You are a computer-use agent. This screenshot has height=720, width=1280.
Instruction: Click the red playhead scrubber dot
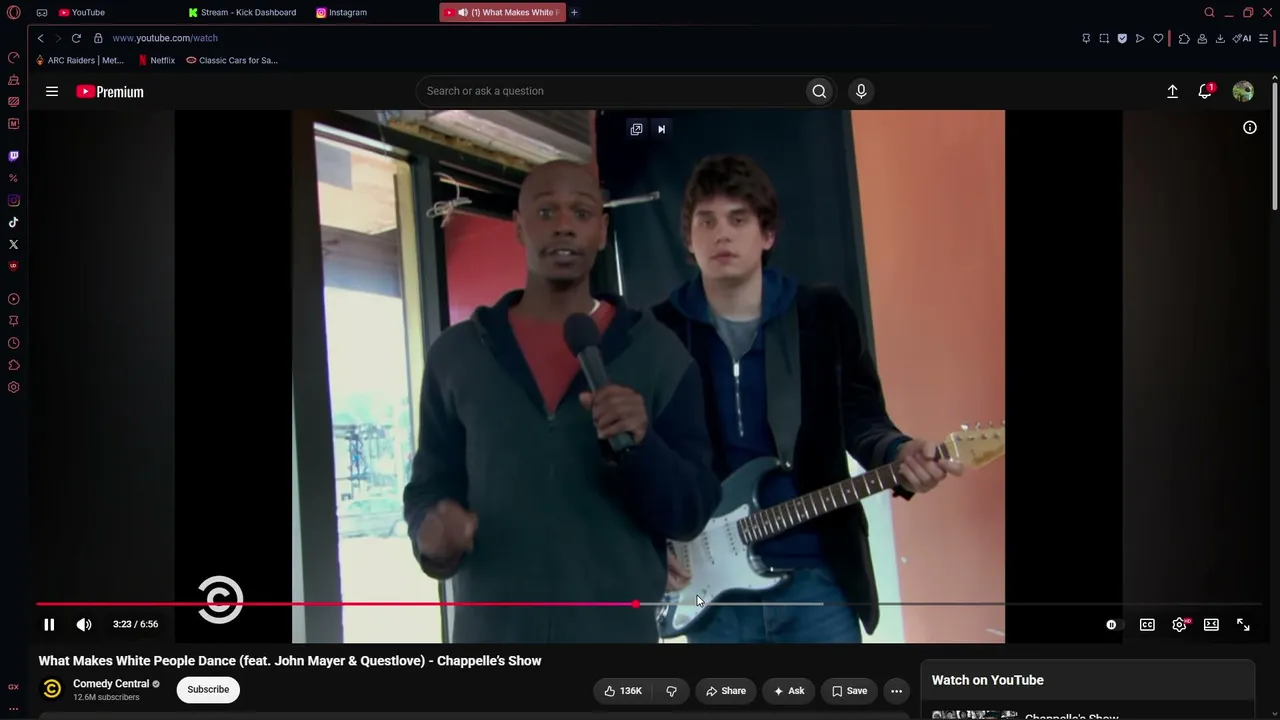636,604
